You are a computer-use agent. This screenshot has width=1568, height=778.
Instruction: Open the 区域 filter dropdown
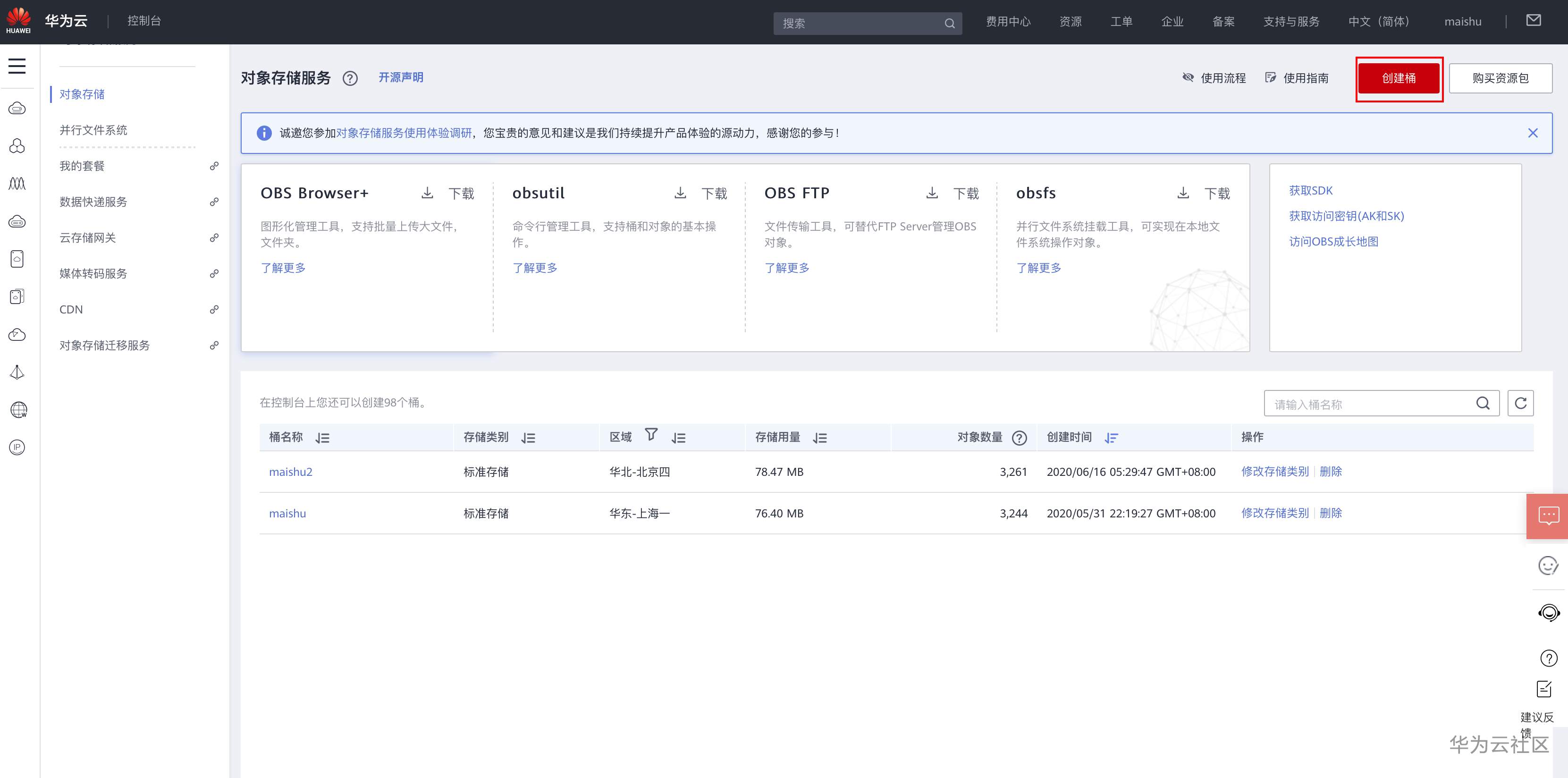coord(651,435)
